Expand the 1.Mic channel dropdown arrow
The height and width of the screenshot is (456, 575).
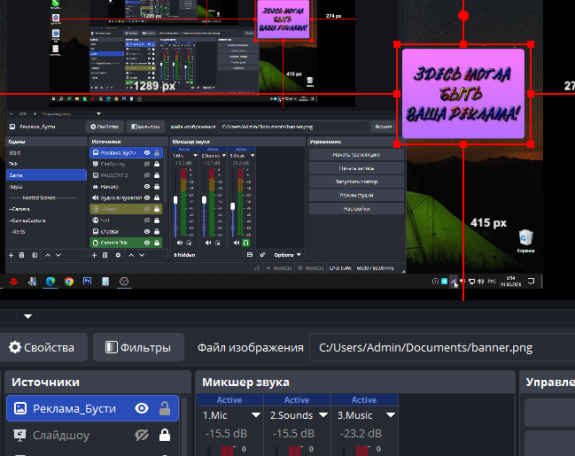tap(256, 415)
